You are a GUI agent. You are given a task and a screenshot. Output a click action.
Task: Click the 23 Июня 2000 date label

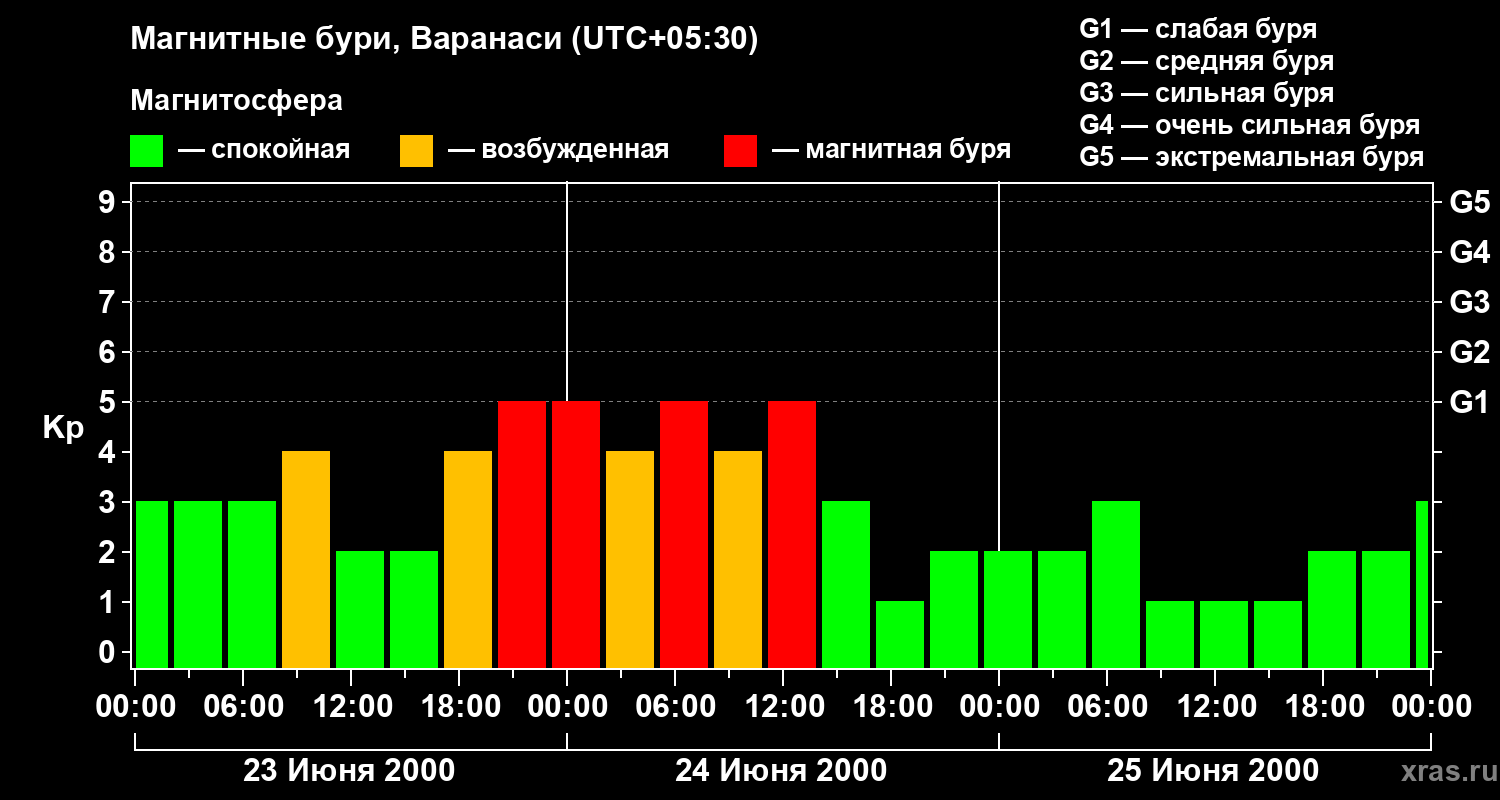tap(349, 771)
